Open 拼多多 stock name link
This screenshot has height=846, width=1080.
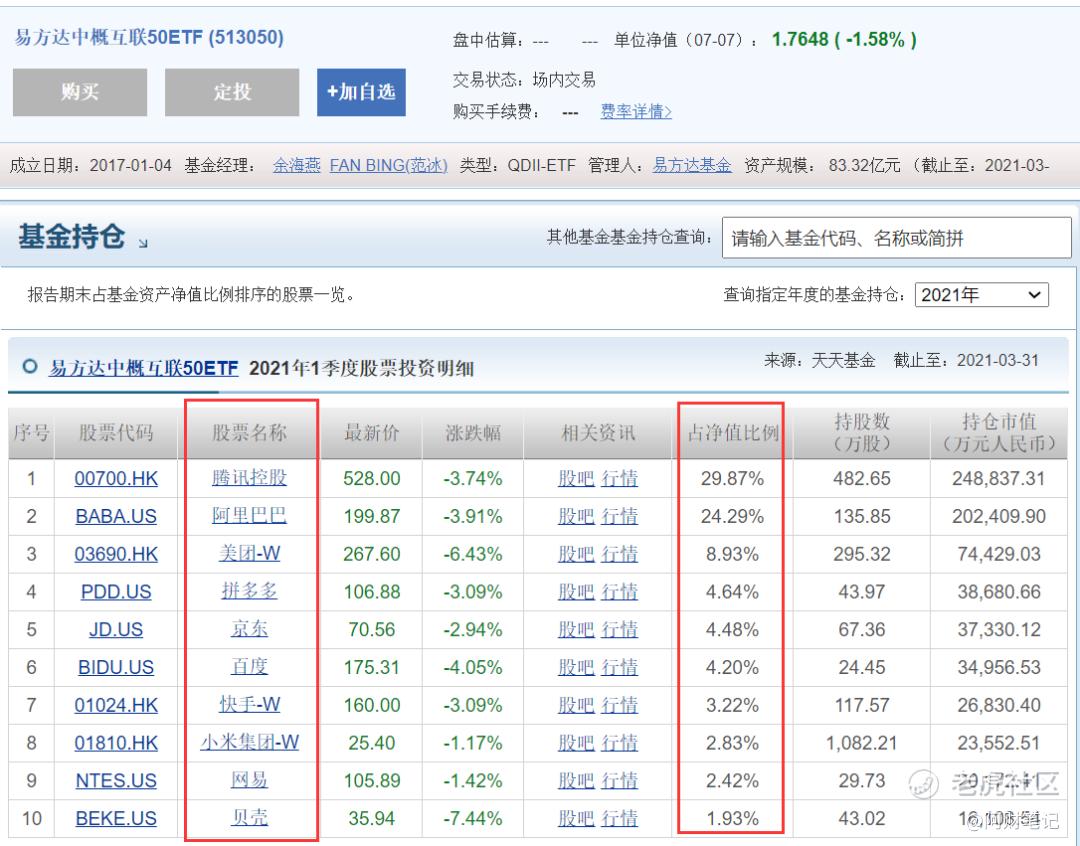click(x=249, y=591)
